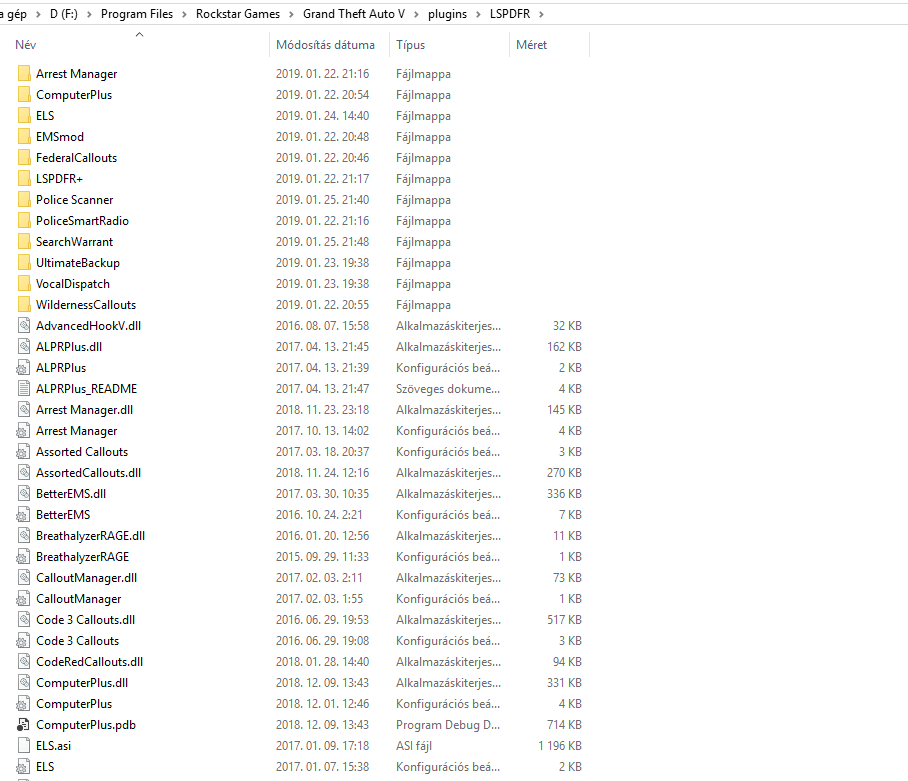
Task: Select the Code 3 Callouts config name
Action: (77, 640)
